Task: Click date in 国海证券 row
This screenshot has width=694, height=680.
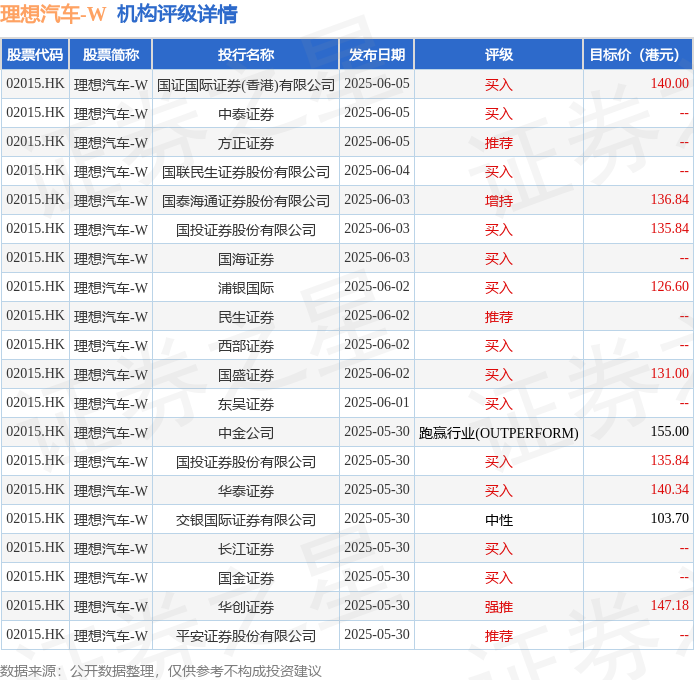Action: coord(377,257)
